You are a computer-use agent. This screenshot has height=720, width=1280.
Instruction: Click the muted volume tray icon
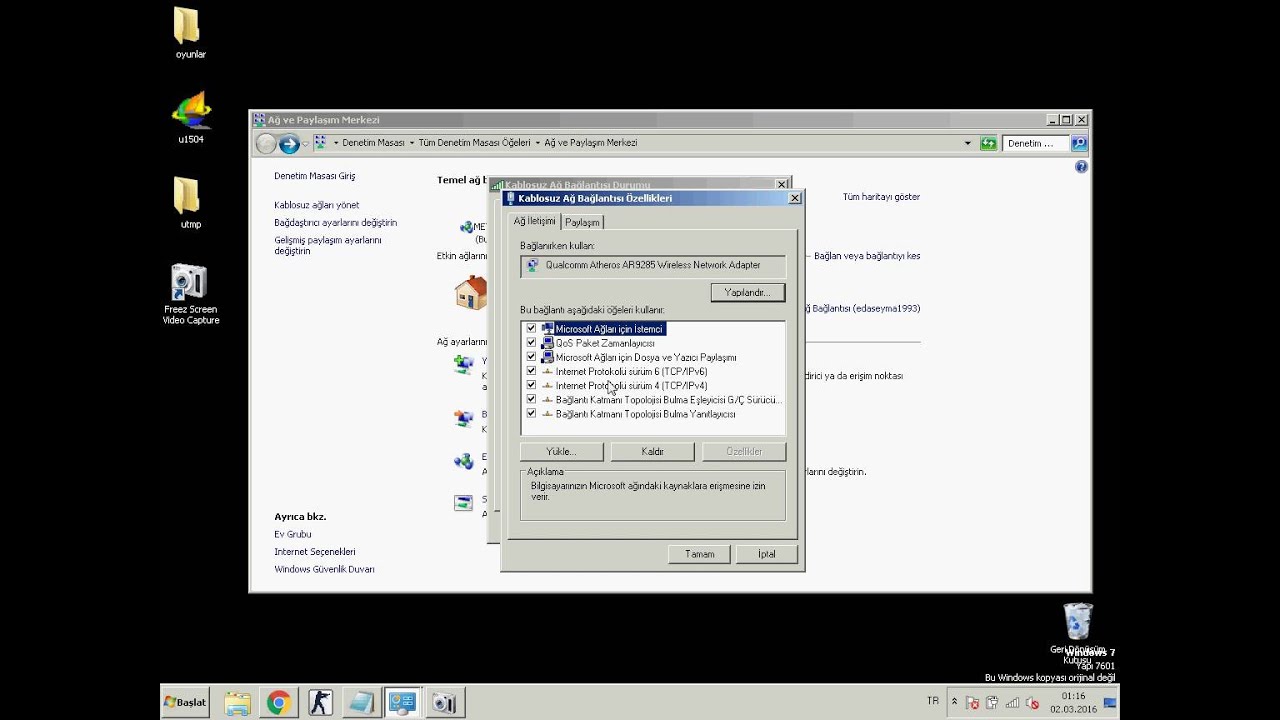[x=1031, y=703]
